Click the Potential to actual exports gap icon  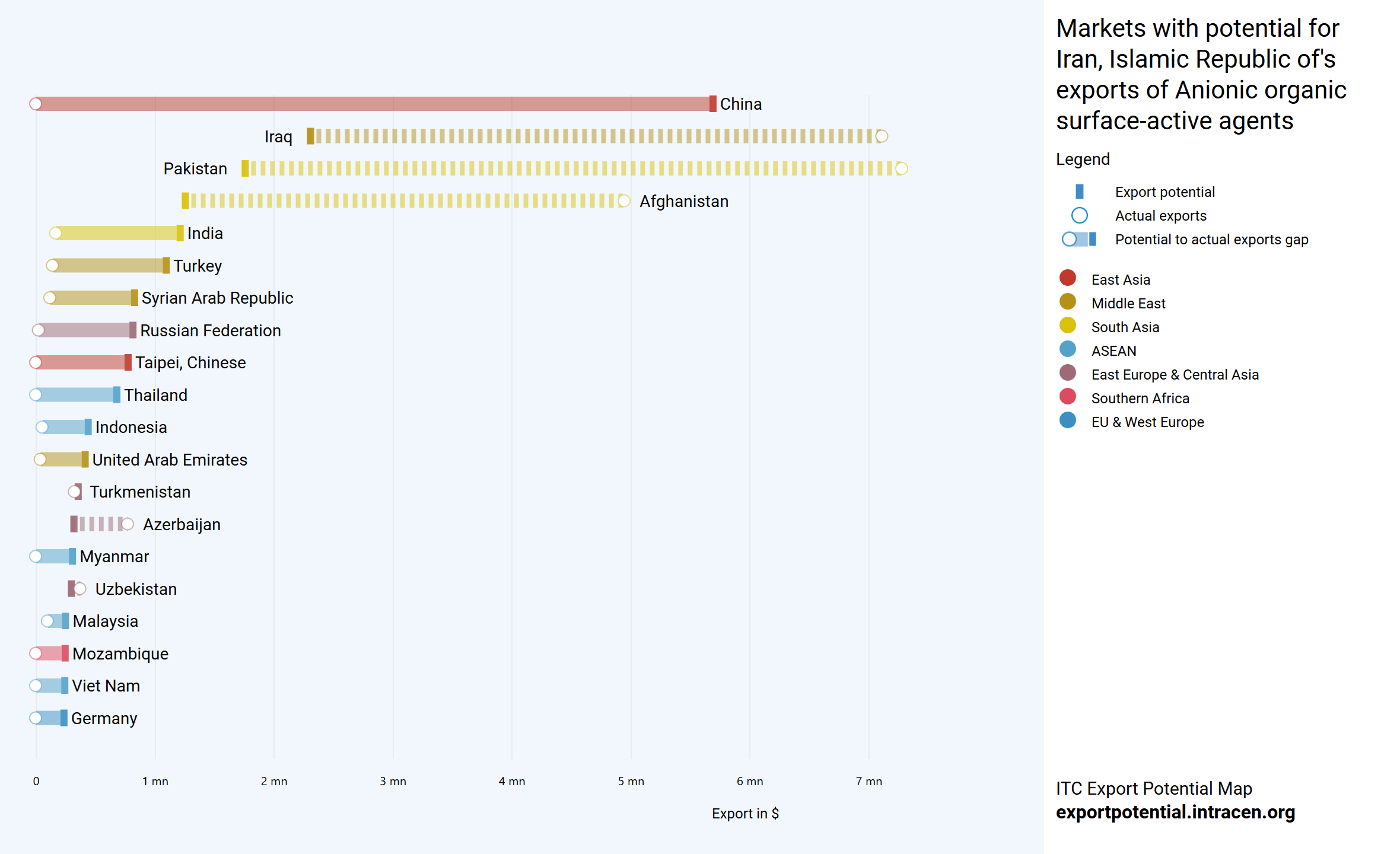coord(1079,239)
